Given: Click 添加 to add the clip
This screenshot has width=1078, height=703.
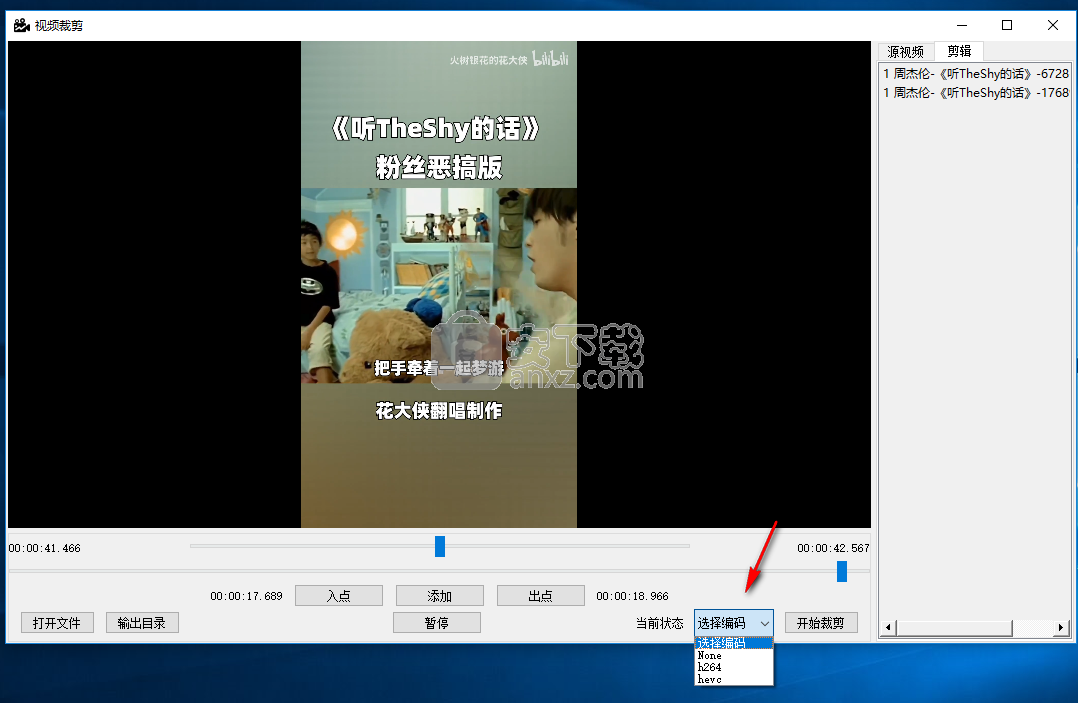Looking at the screenshot, I should click(440, 596).
